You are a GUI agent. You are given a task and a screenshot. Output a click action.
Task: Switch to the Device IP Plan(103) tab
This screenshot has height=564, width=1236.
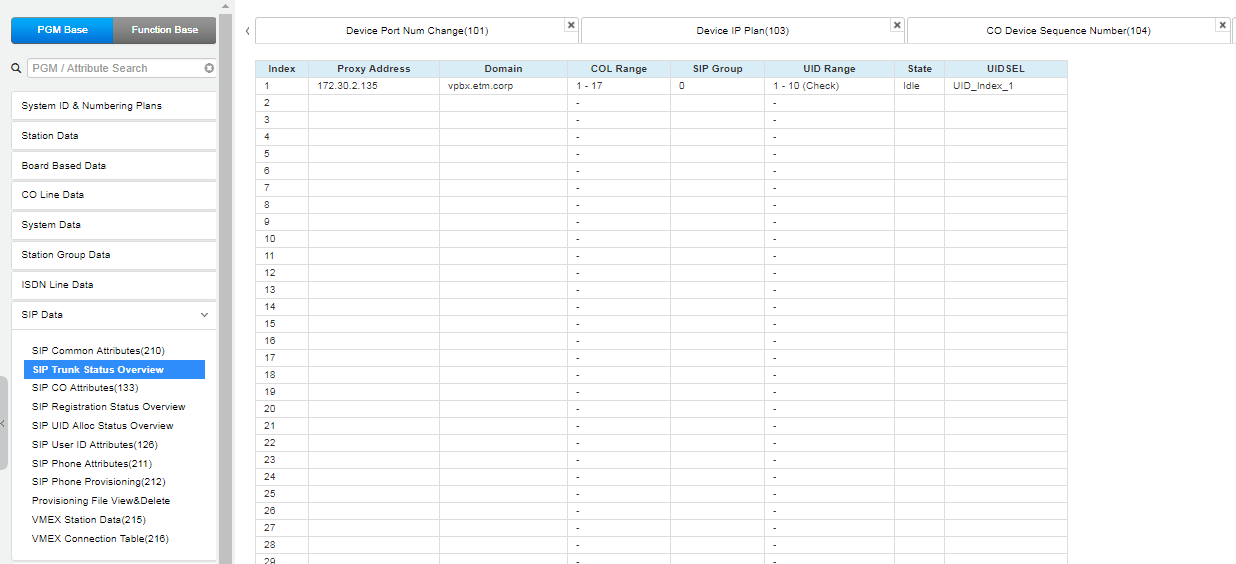(742, 31)
